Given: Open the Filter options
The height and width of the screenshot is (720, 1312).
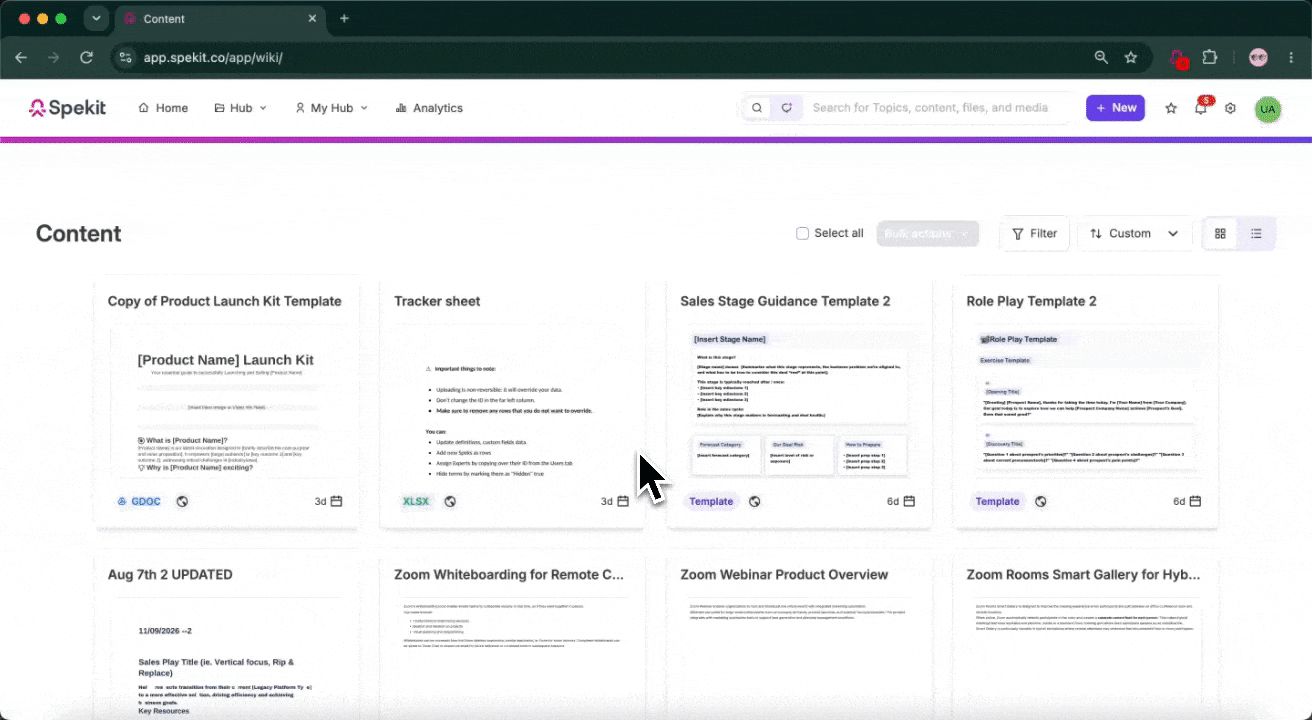Looking at the screenshot, I should (x=1034, y=233).
